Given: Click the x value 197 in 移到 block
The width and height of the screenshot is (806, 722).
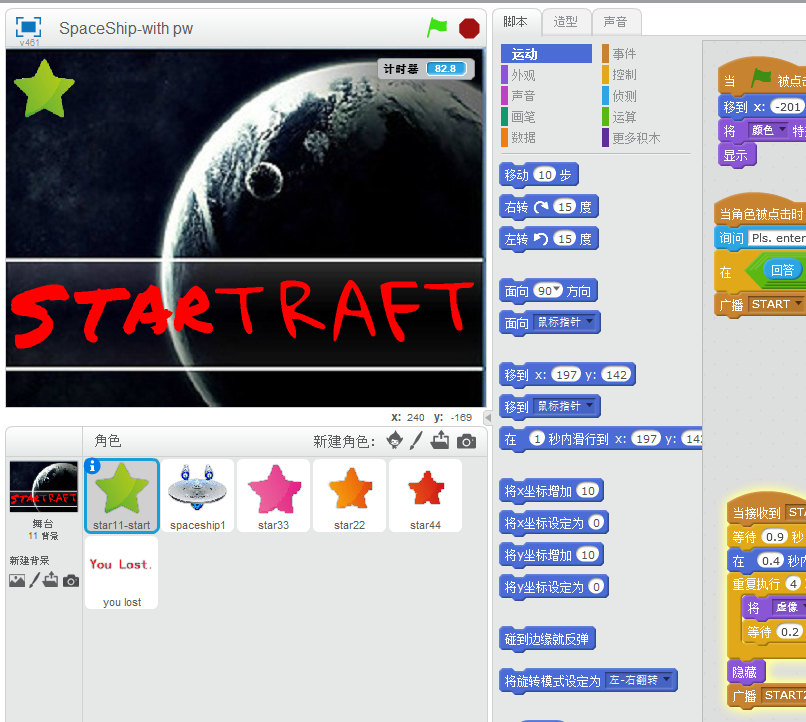Looking at the screenshot, I should click(x=566, y=375).
